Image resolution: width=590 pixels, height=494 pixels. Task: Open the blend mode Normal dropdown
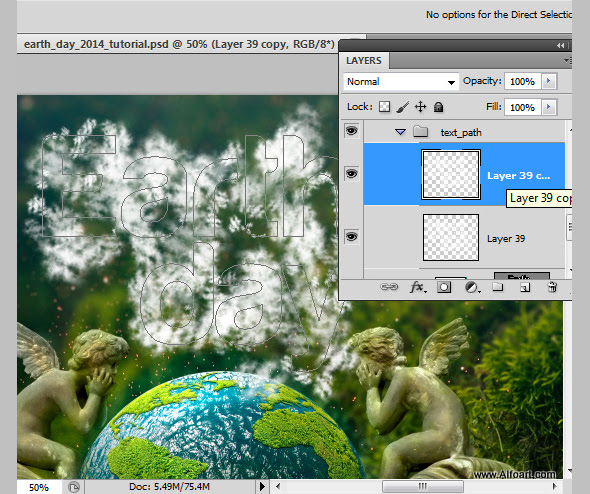[x=401, y=82]
